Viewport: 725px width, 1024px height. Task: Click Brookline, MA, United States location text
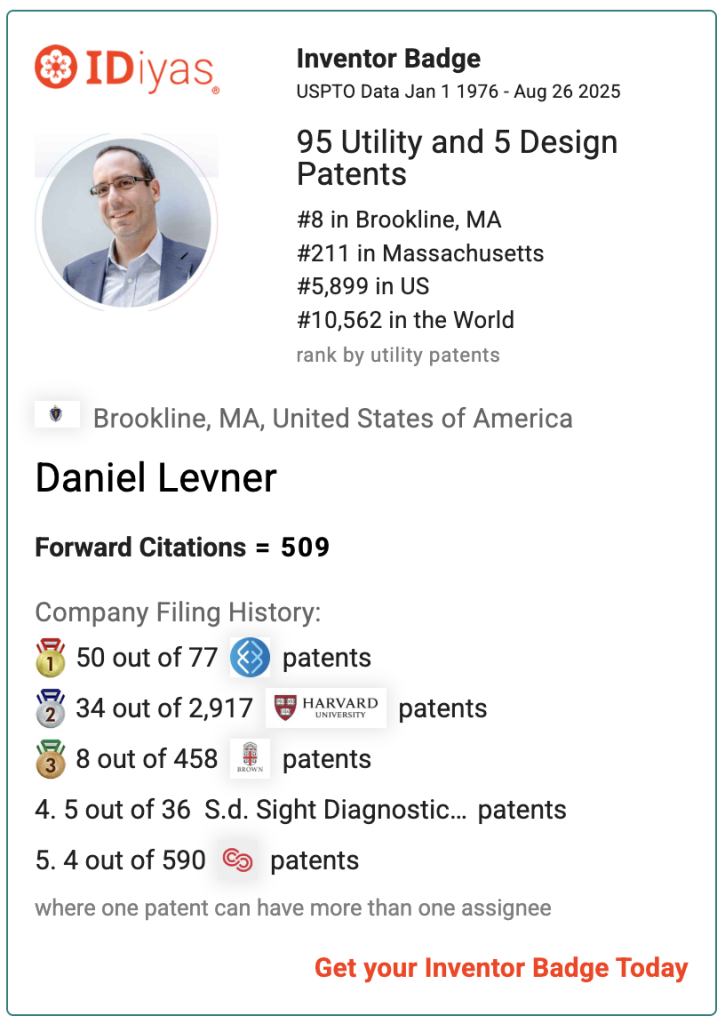point(333,419)
